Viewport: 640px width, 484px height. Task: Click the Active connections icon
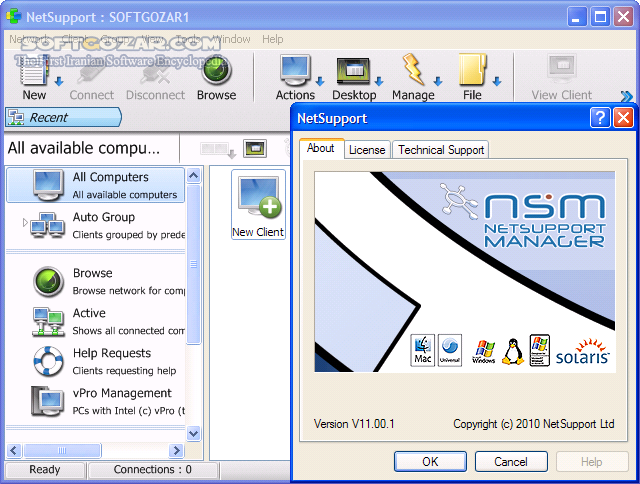[x=48, y=322]
